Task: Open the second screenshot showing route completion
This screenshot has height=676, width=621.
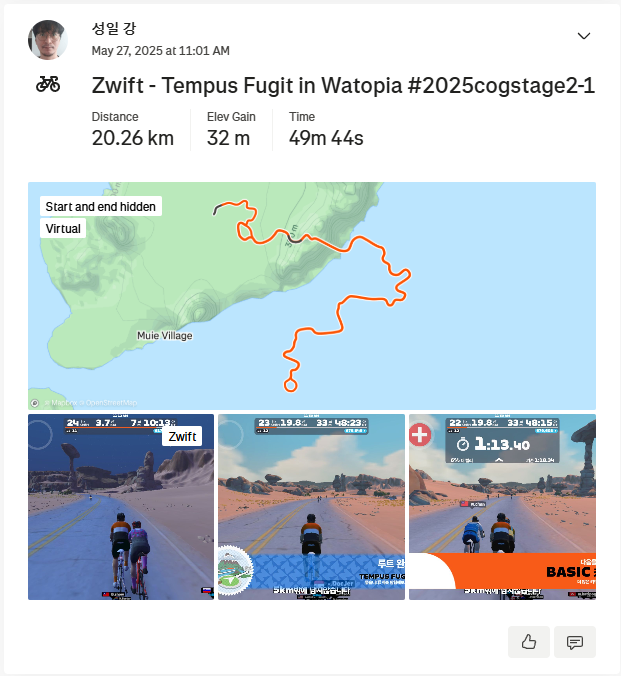Action: [x=311, y=507]
